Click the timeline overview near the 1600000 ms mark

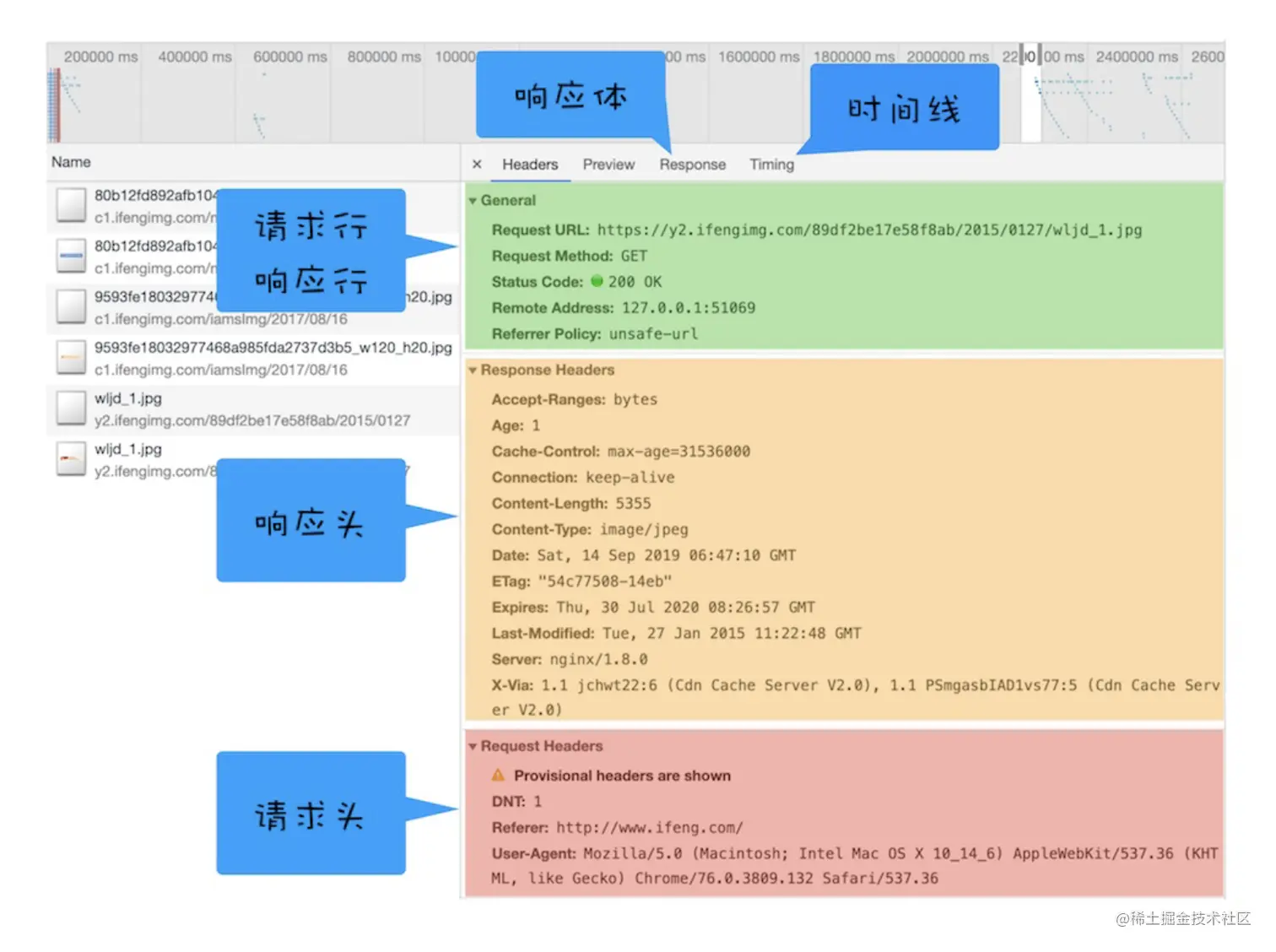click(758, 93)
